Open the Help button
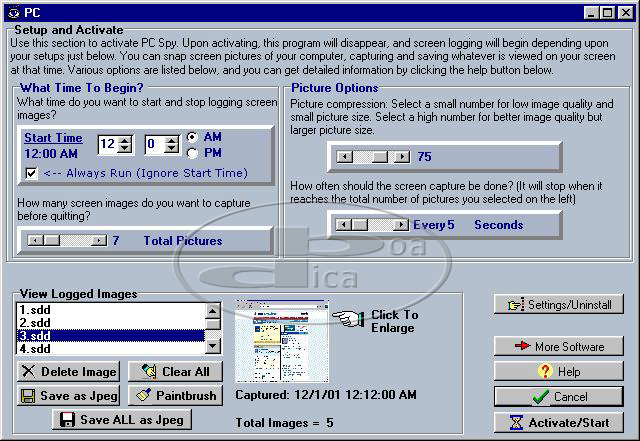This screenshot has width=640, height=441. click(x=559, y=371)
